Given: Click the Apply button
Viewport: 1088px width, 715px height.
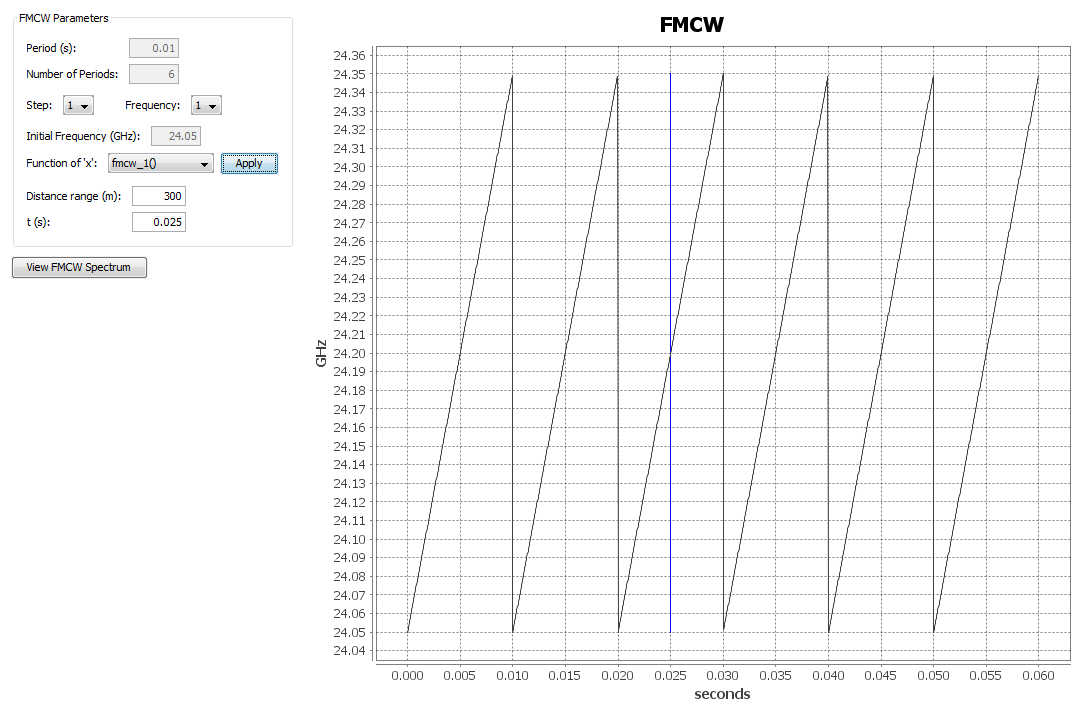Looking at the screenshot, I should click(x=249, y=164).
